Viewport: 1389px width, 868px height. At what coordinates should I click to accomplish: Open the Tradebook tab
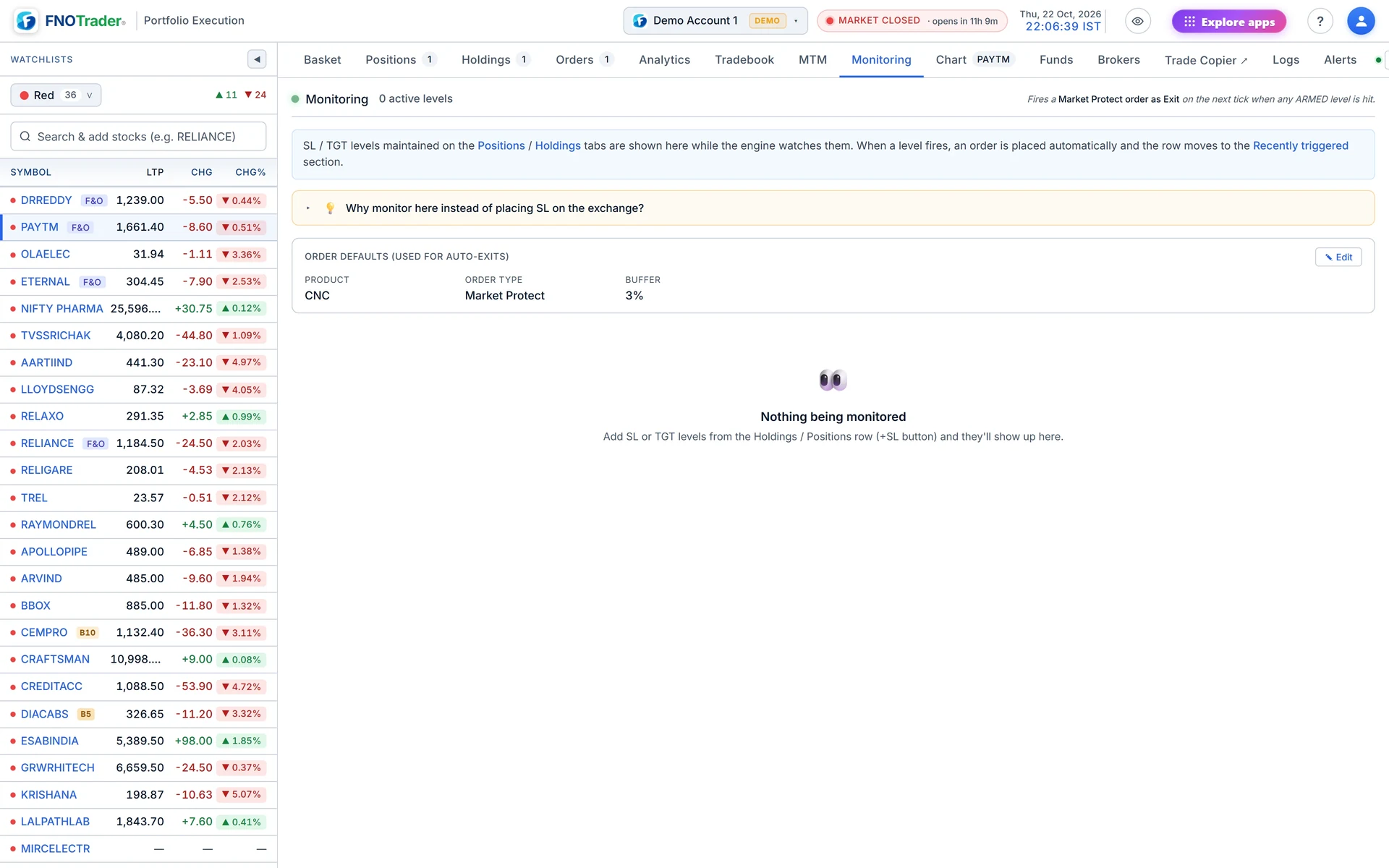pyautogui.click(x=744, y=60)
